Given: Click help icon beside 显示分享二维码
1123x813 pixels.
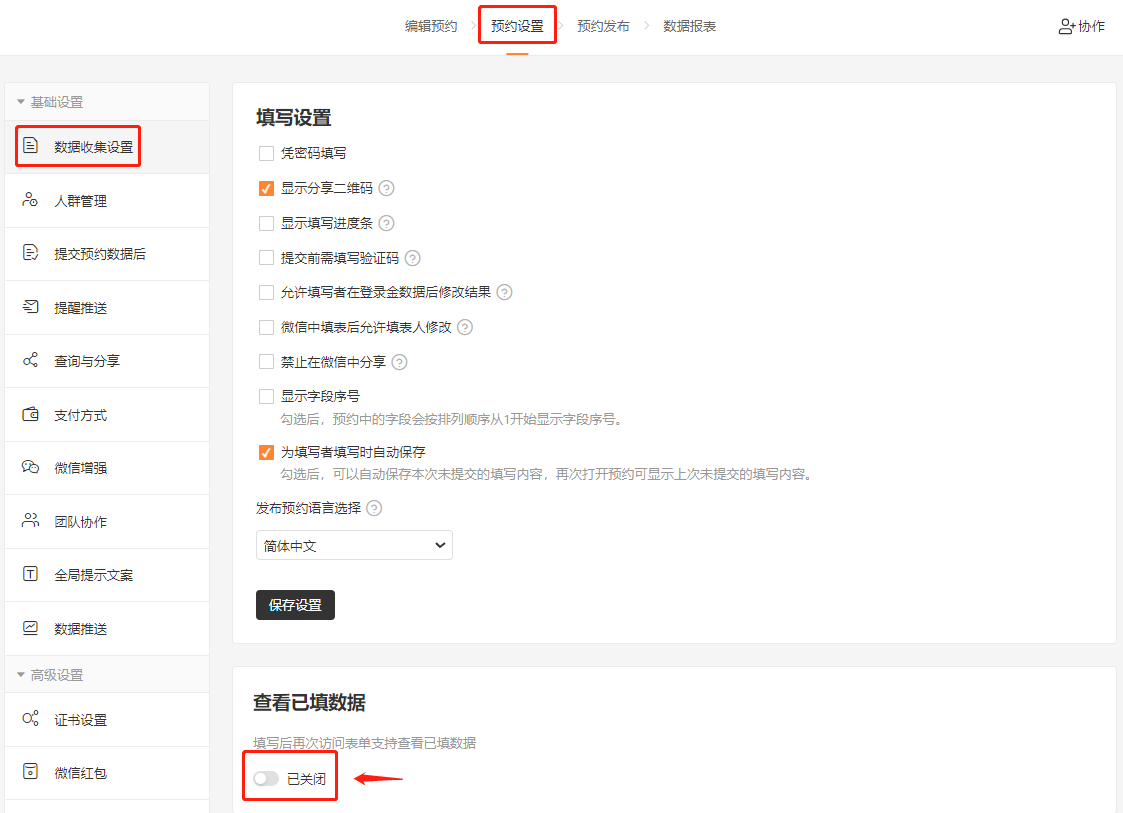Looking at the screenshot, I should [x=386, y=188].
